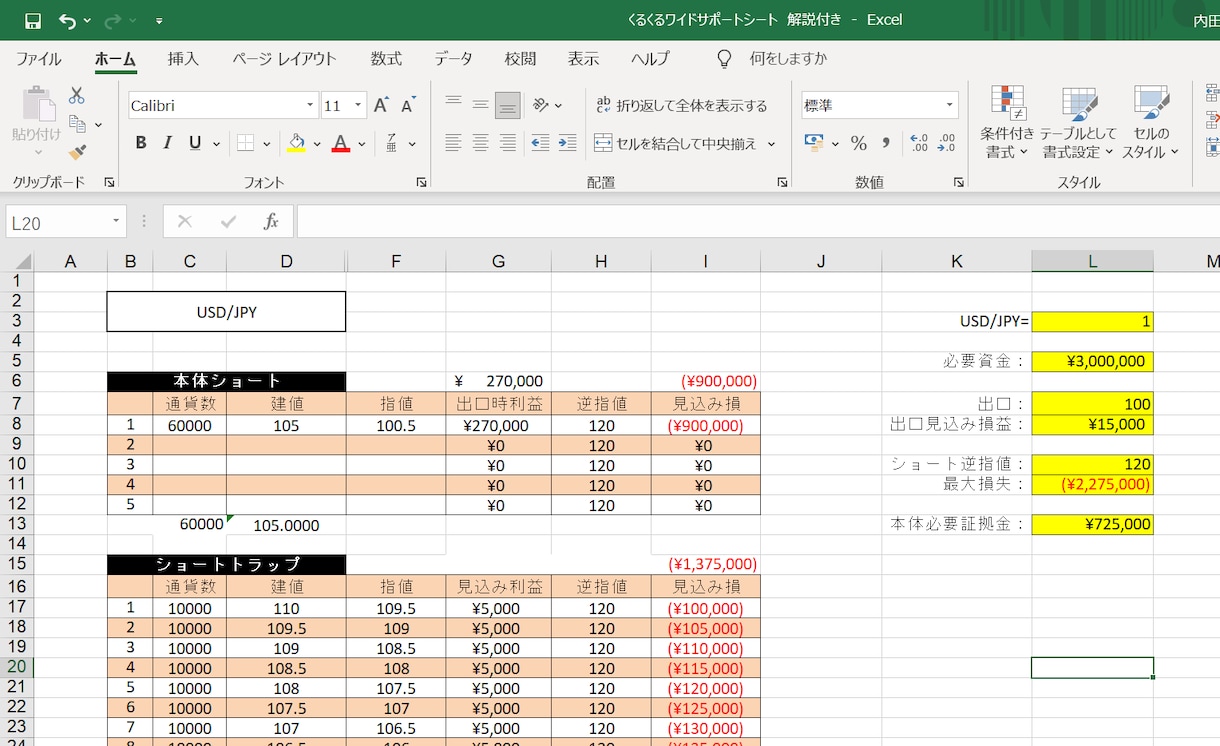This screenshot has width=1220, height=746.
Task: Switch to the 表示 tab
Action: 583,59
